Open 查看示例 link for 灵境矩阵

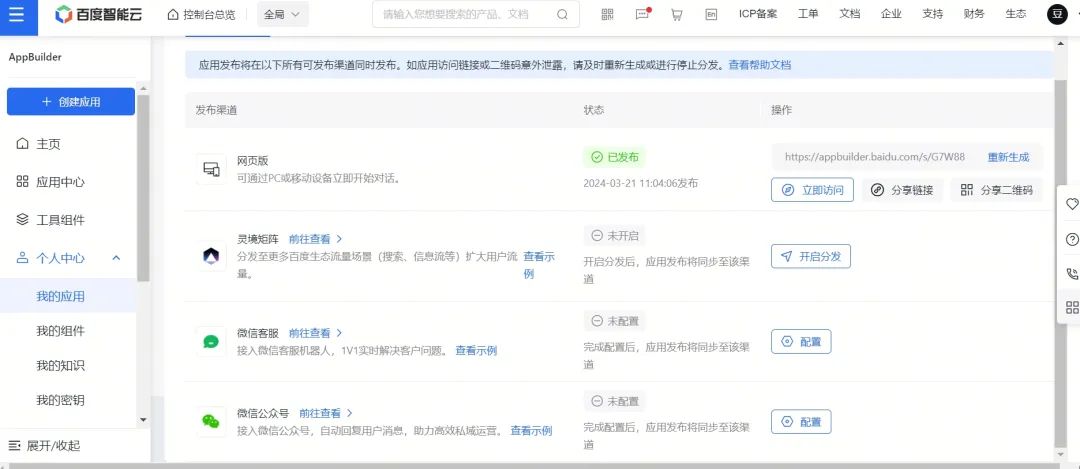tap(539, 265)
